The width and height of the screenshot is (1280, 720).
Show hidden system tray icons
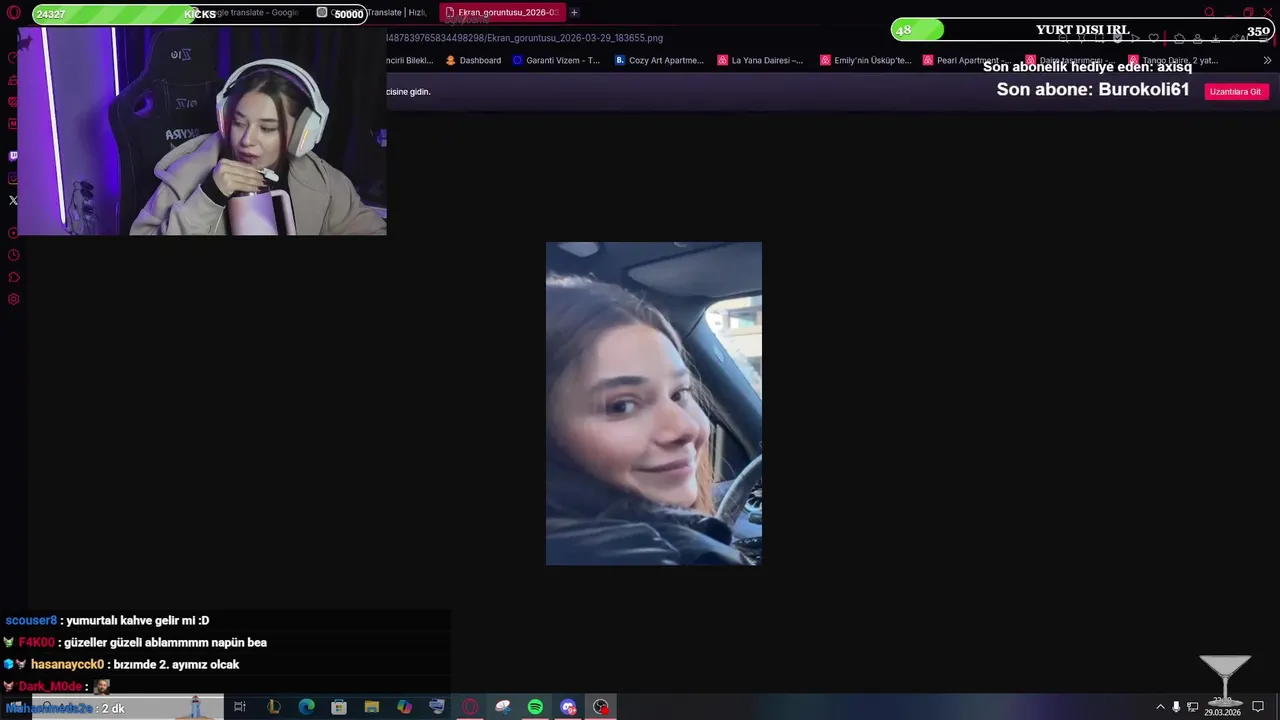coord(1160,707)
